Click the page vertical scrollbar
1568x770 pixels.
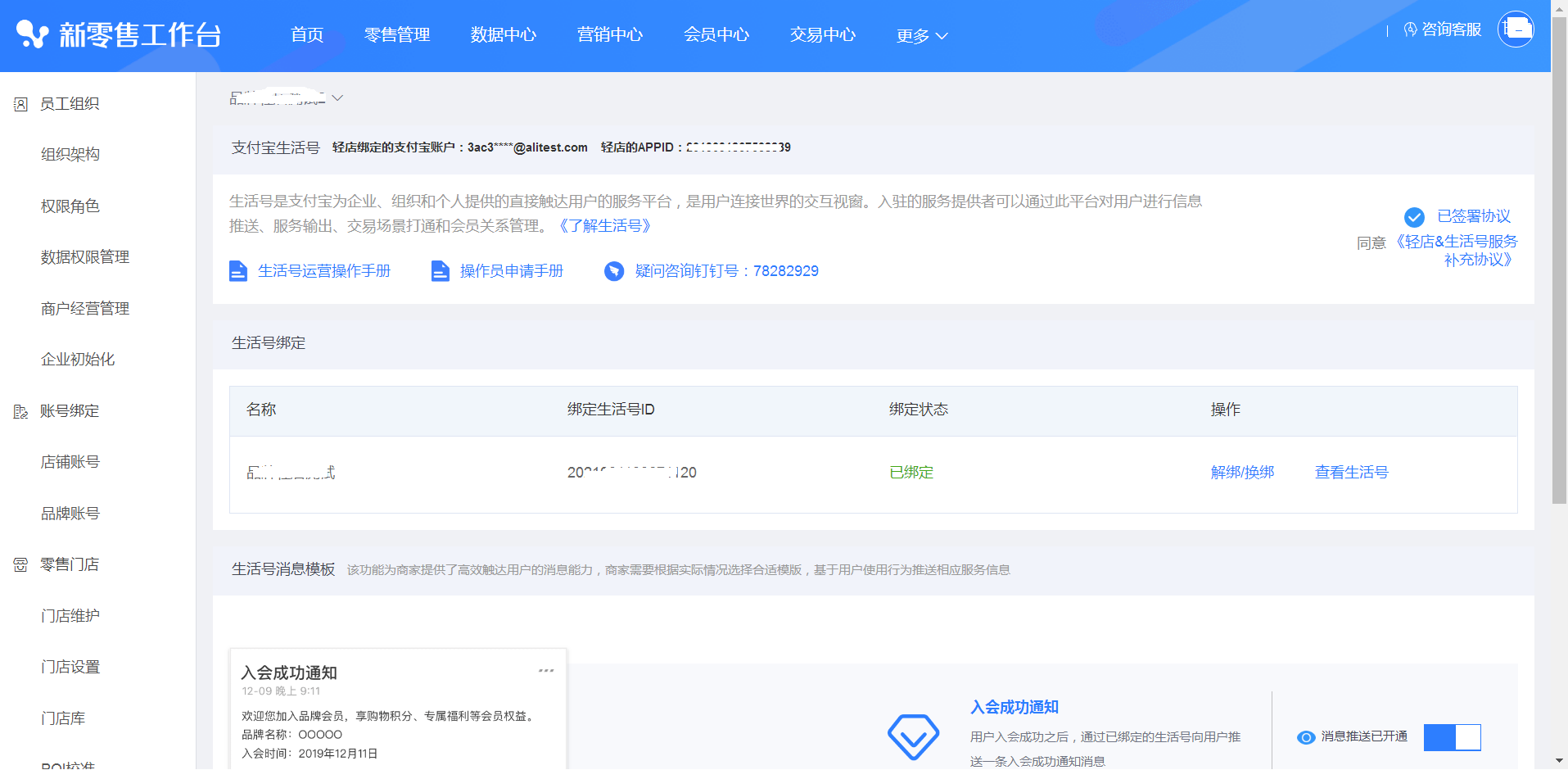(1559, 262)
